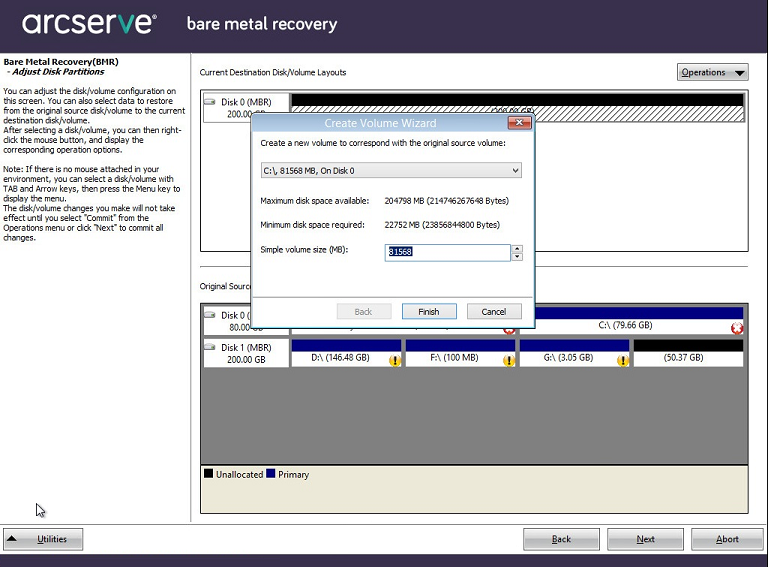The width and height of the screenshot is (771, 567).
Task: Click the bottom Back navigation button
Action: [x=561, y=539]
